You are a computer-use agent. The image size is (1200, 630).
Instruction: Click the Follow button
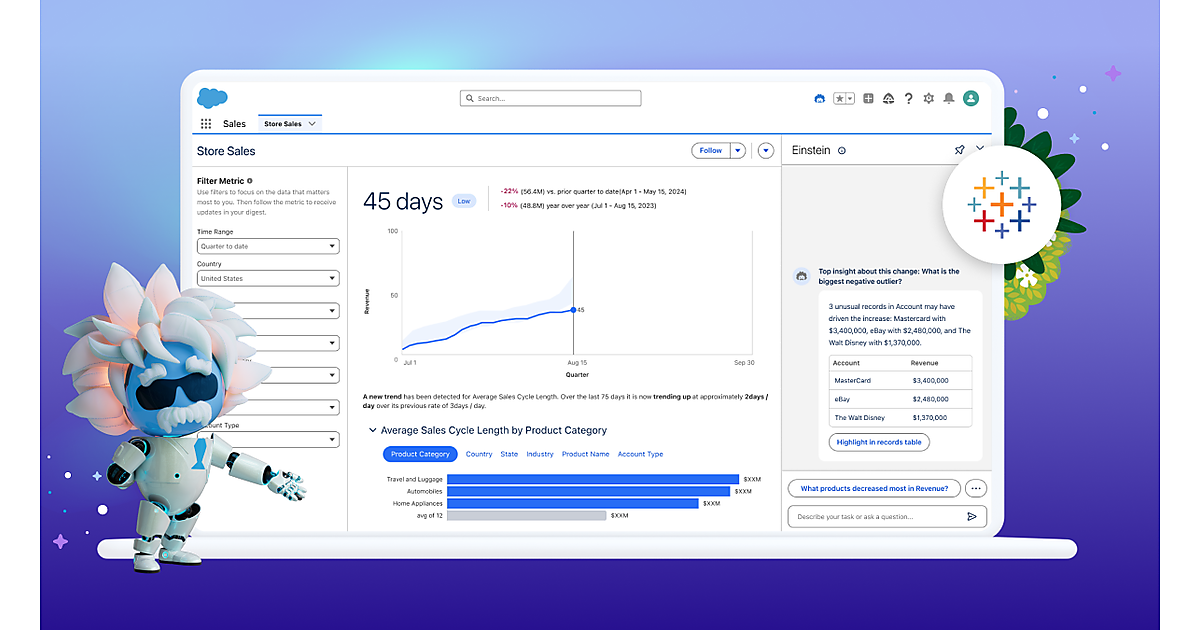[x=710, y=151]
